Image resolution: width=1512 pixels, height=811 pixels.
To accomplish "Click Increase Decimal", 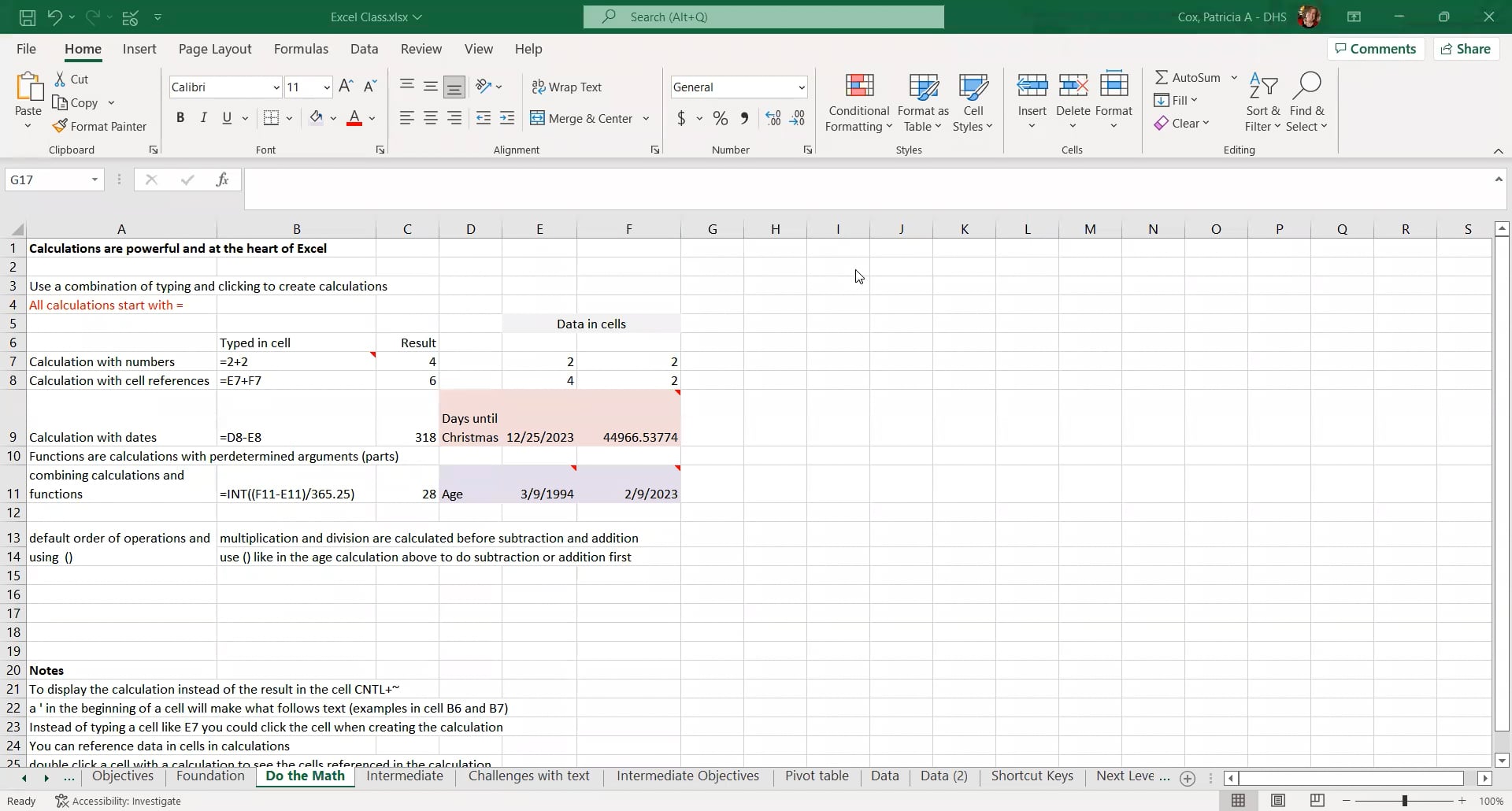I will coord(773,118).
